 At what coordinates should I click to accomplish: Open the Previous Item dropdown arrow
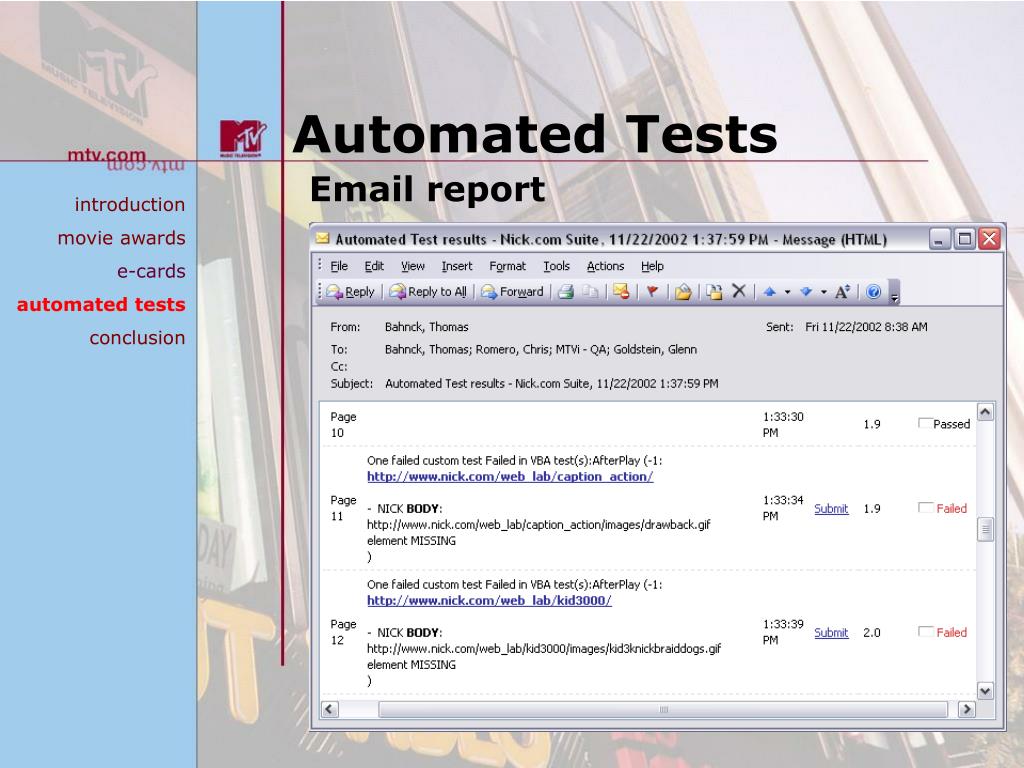788,292
